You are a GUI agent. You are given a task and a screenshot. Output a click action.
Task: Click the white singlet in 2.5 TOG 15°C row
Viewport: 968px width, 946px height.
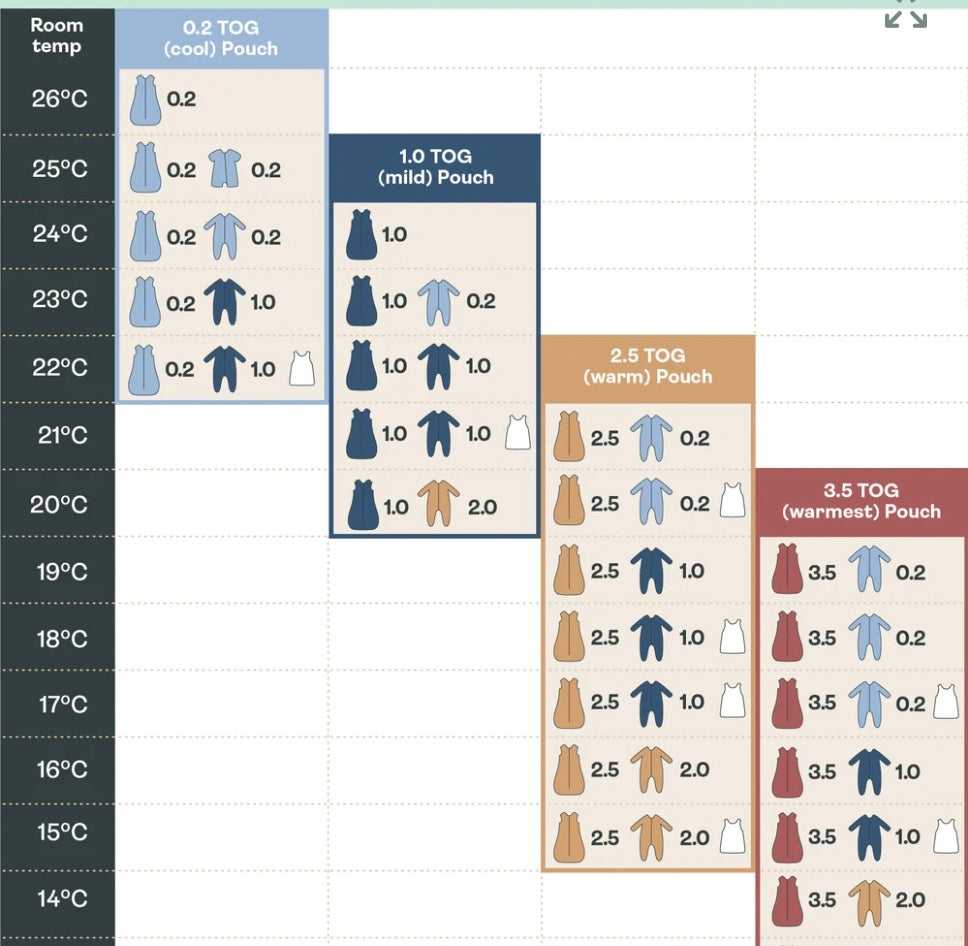(732, 837)
